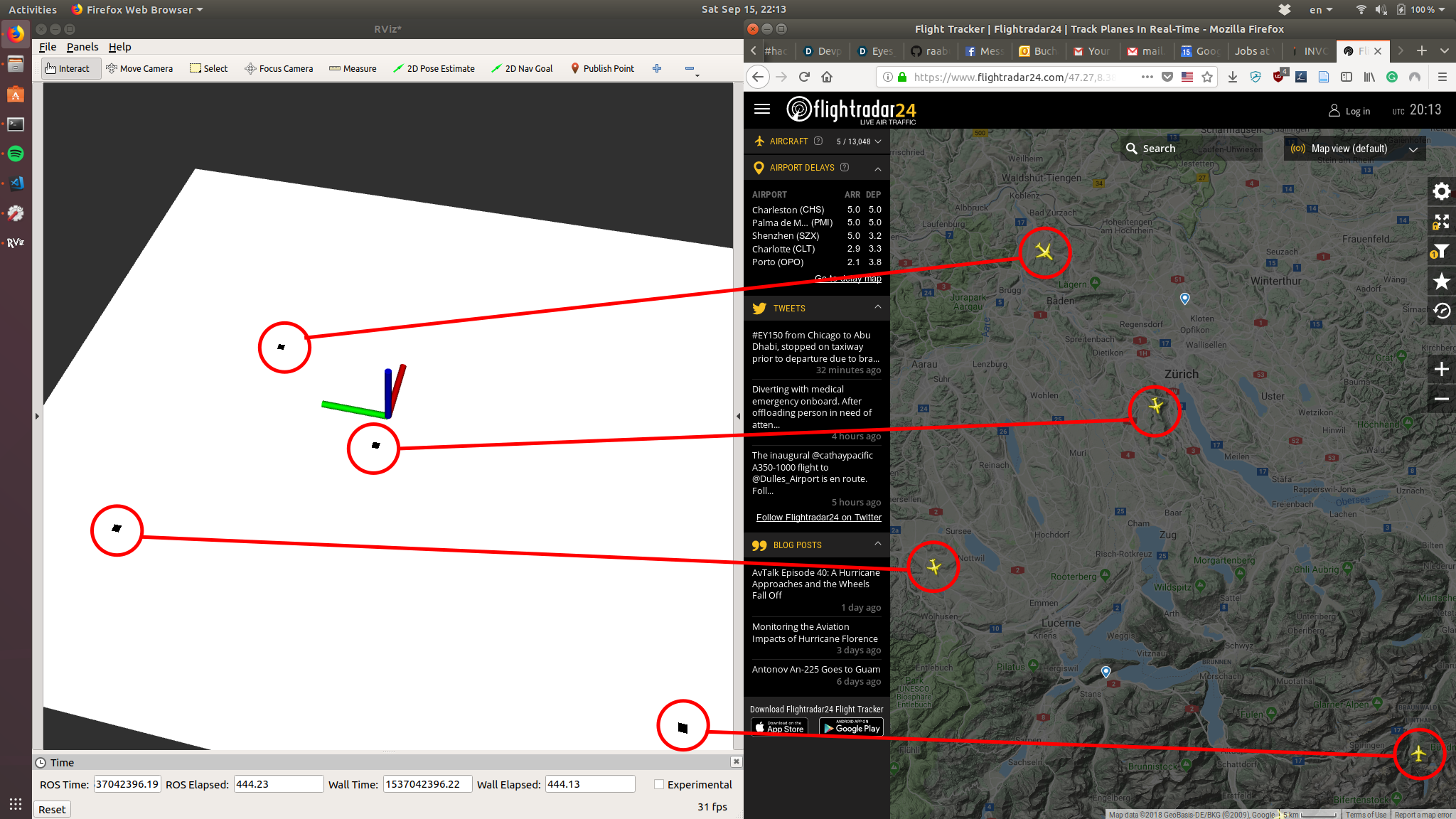1456x819 pixels.
Task: Zoom in on the flight map
Action: pyautogui.click(x=1441, y=369)
